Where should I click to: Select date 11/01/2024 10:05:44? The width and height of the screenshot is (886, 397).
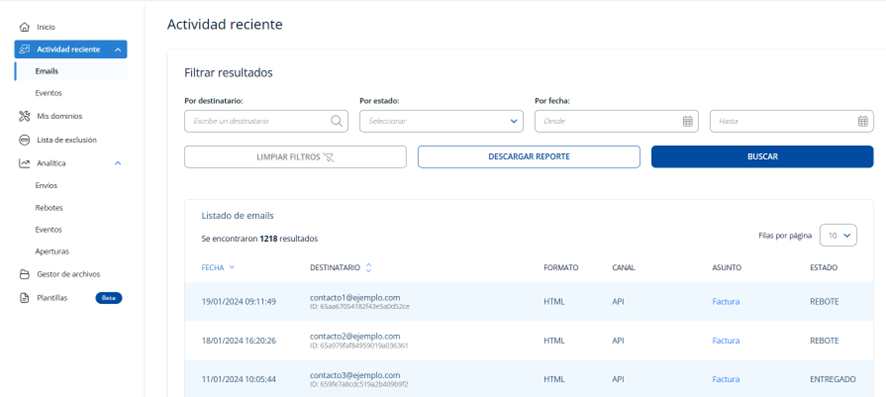tap(238, 379)
